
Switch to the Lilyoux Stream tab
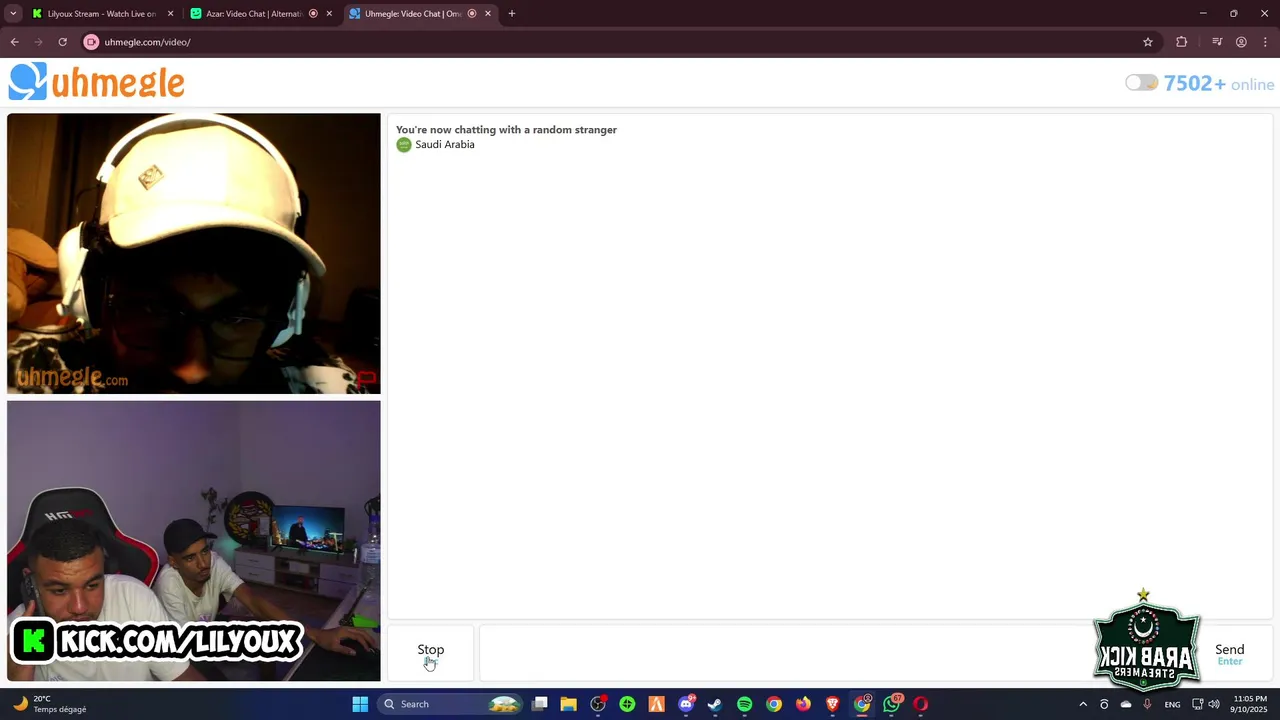point(100,14)
